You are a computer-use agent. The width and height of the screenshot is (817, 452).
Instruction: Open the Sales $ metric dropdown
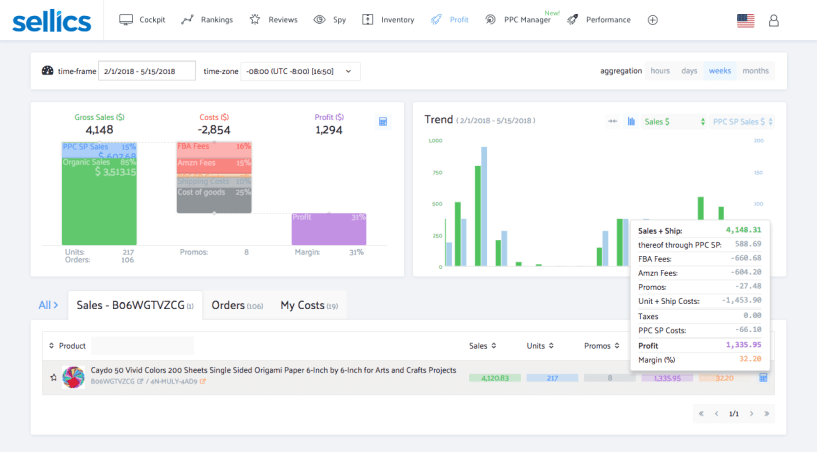point(672,121)
